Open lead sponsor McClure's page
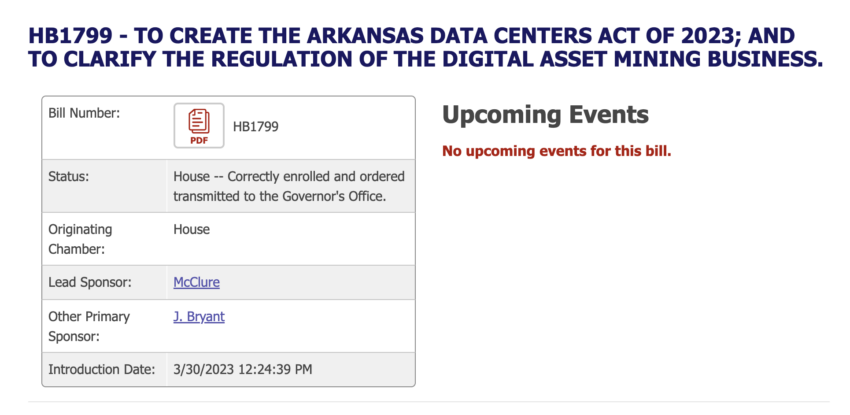The image size is (850, 415). [196, 282]
